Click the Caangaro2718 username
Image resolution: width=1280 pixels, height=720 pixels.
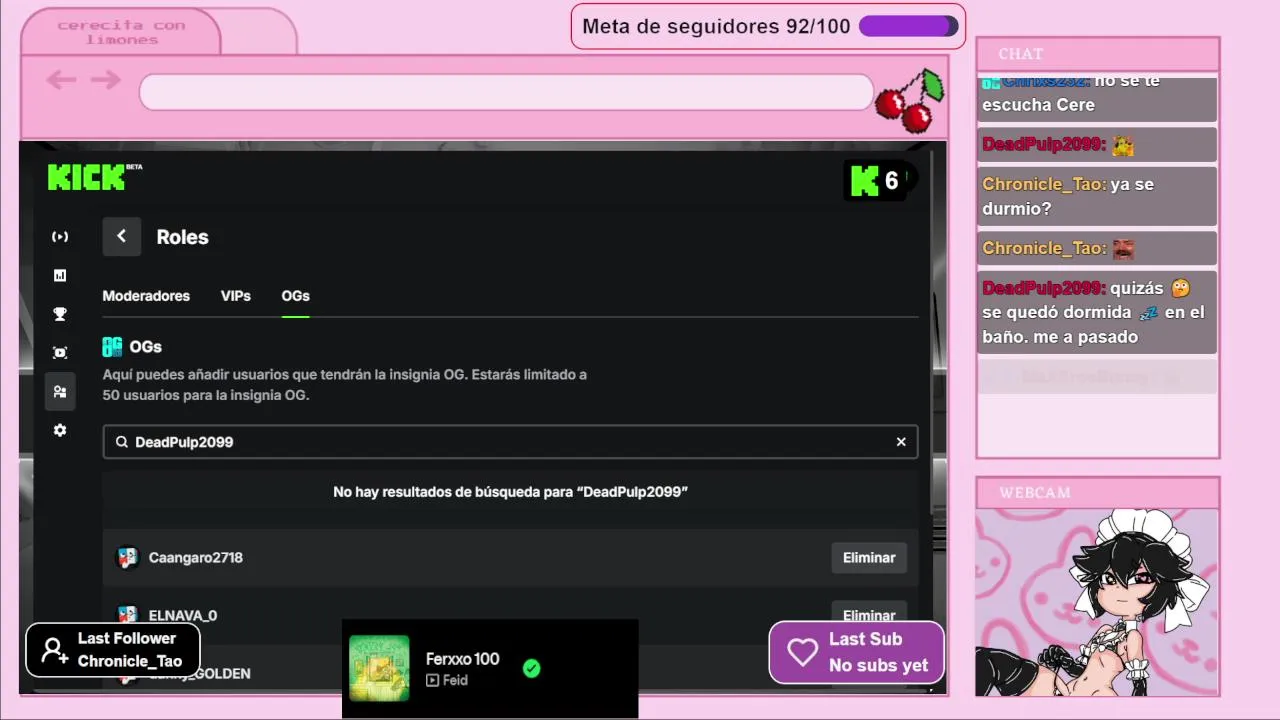pyautogui.click(x=196, y=558)
